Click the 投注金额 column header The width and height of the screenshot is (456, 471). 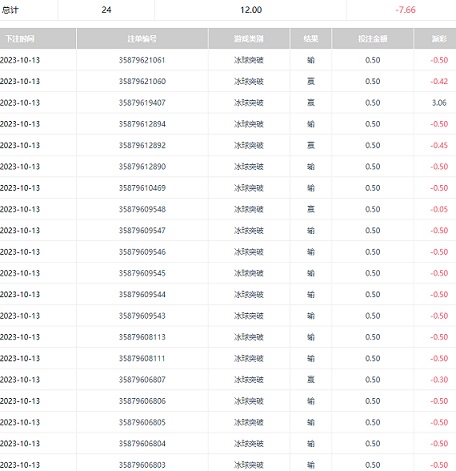point(373,39)
